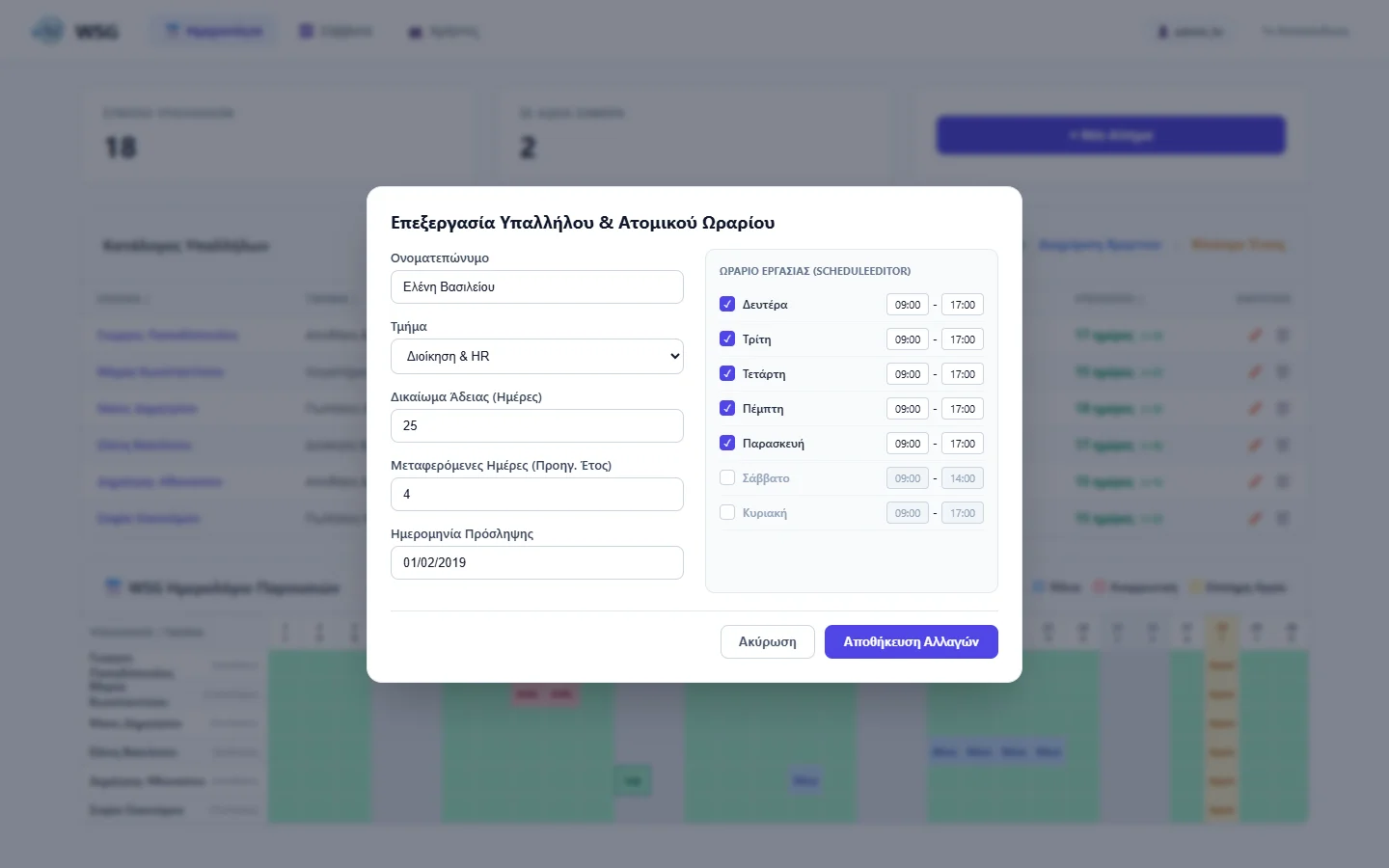Screen dimensions: 1389x868
Task: Click the Κυριακή start time field
Action: pyautogui.click(x=908, y=513)
